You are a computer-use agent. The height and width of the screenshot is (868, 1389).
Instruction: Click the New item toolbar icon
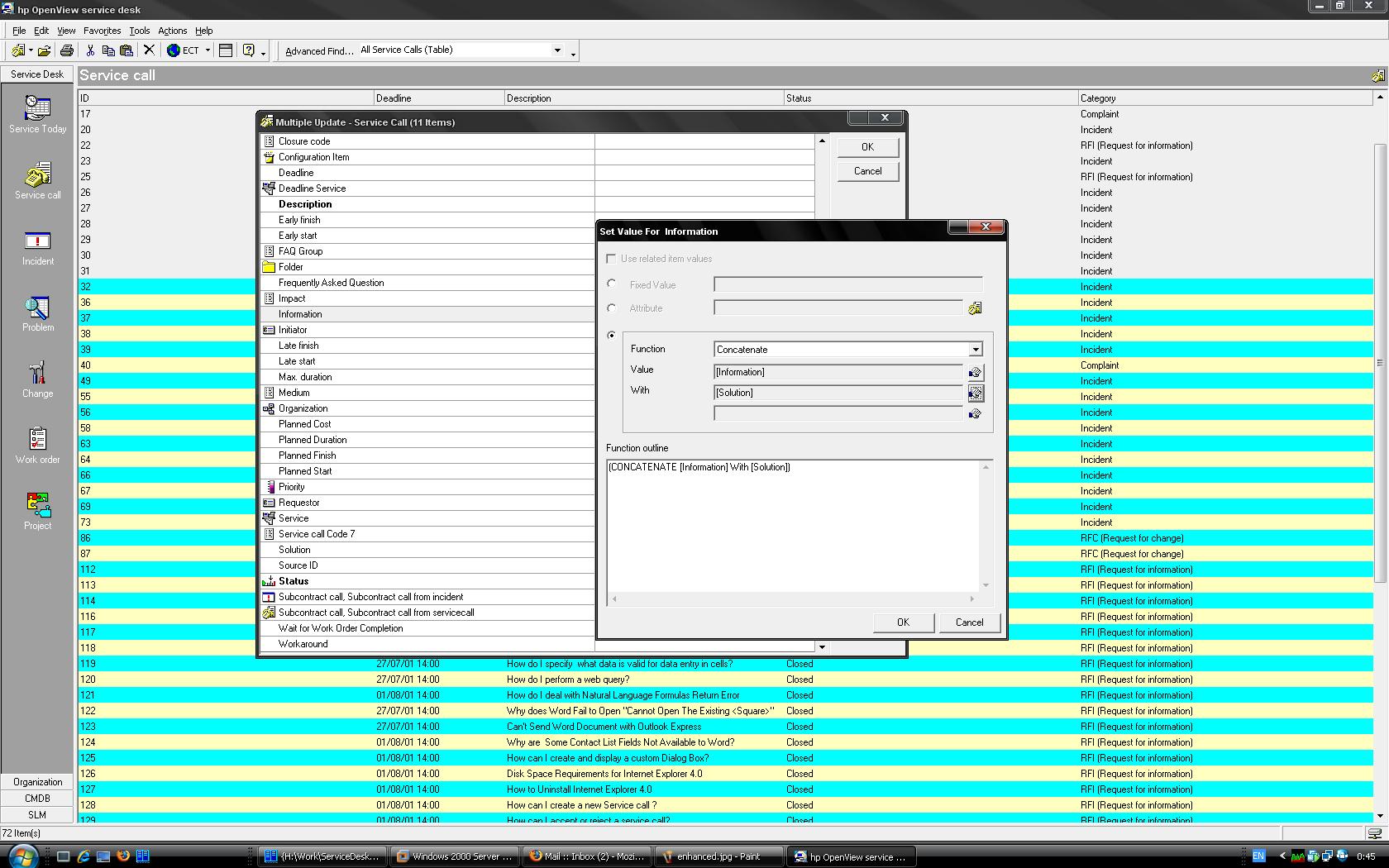18,50
